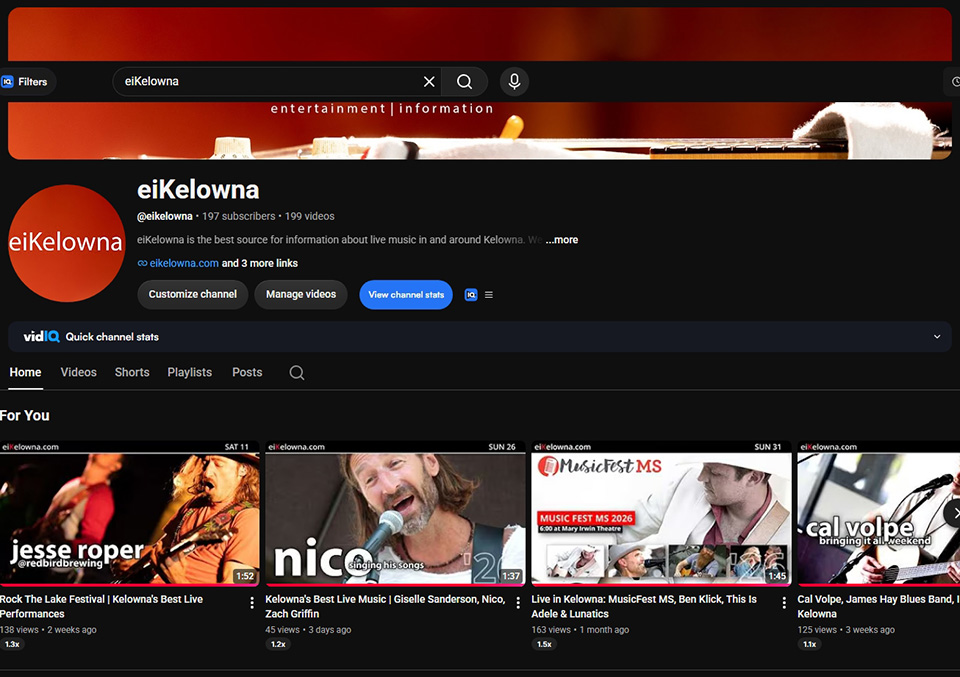The height and width of the screenshot is (677, 960).
Task: Click Customize channel button
Action: pos(193,294)
